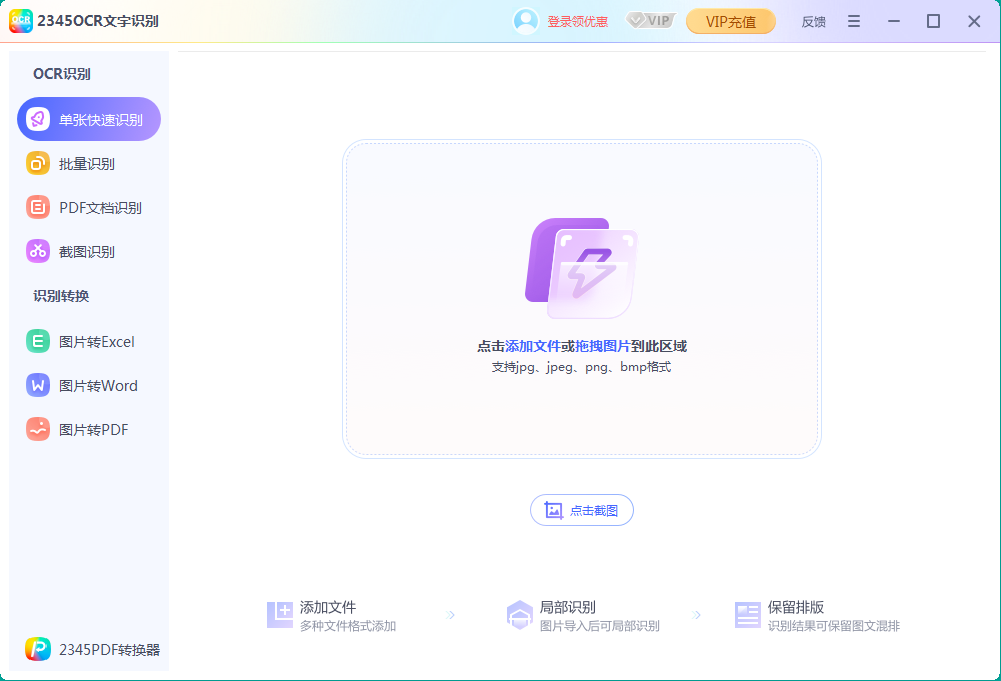
Task: Choose 图片转PDF conversion
Action: click(x=93, y=430)
